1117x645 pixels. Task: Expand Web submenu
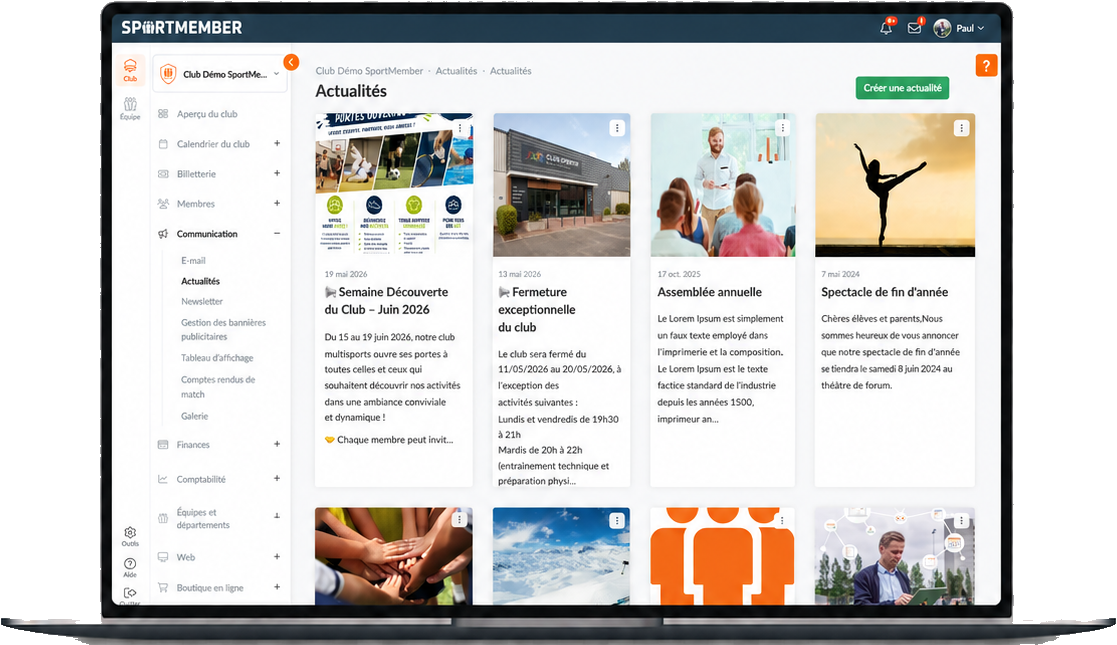277,557
